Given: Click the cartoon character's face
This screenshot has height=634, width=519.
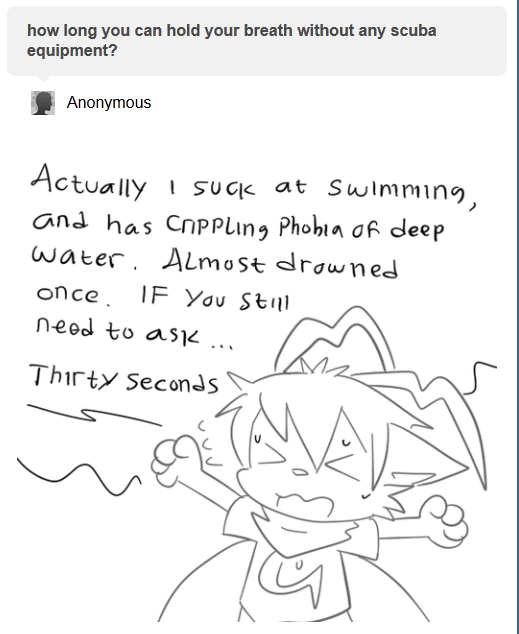Looking at the screenshot, I should tap(307, 465).
